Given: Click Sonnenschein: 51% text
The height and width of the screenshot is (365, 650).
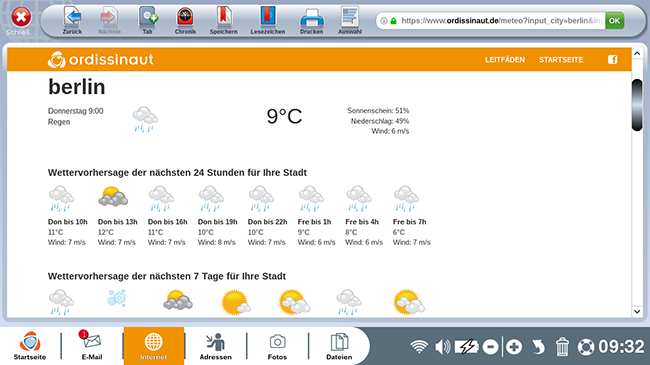Looking at the screenshot, I should [x=378, y=111].
